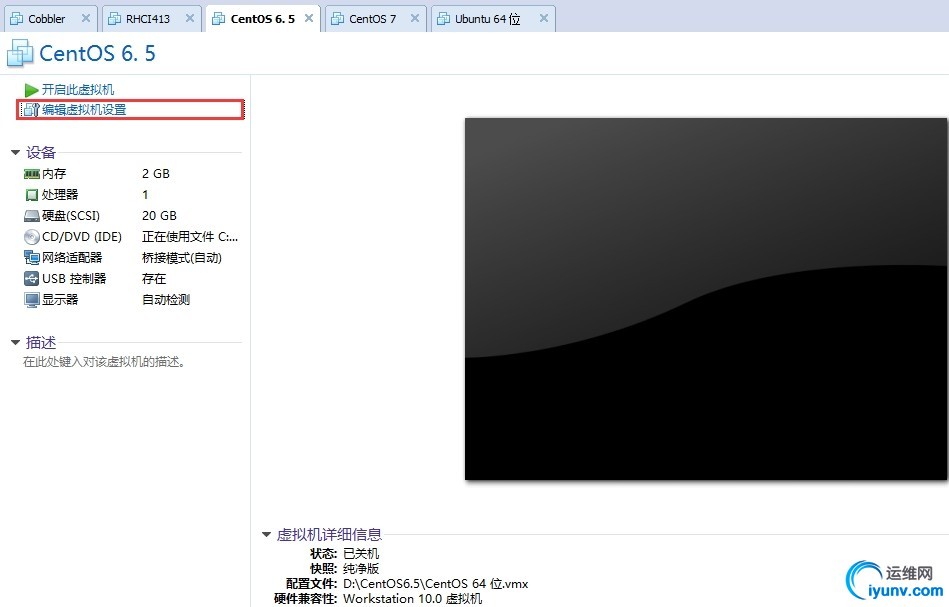Click the CD/DVD (IDE) disc icon
Image resolution: width=949 pixels, height=607 pixels.
31,237
